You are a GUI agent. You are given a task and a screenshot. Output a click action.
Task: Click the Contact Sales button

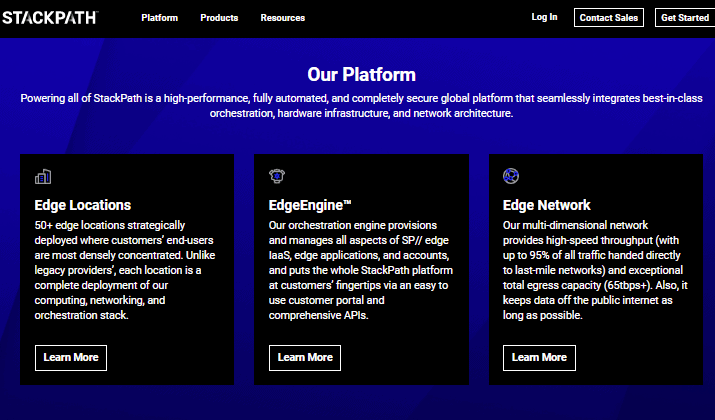(609, 18)
